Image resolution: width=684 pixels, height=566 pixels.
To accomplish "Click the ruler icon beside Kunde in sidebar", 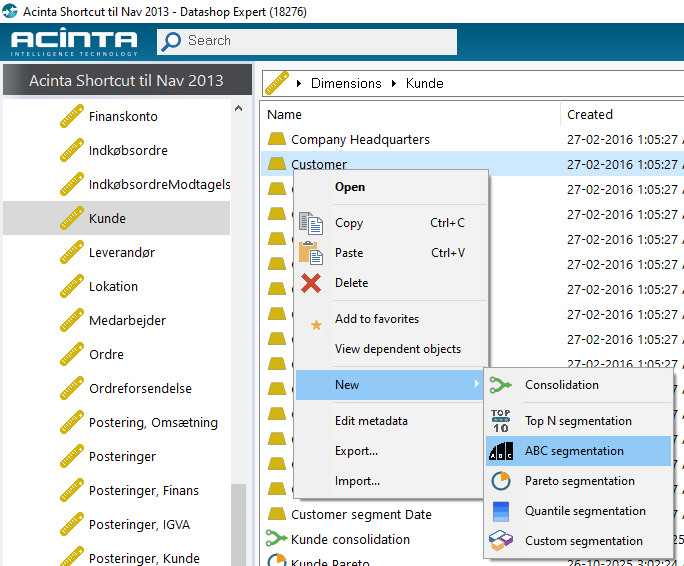I will pos(72,218).
